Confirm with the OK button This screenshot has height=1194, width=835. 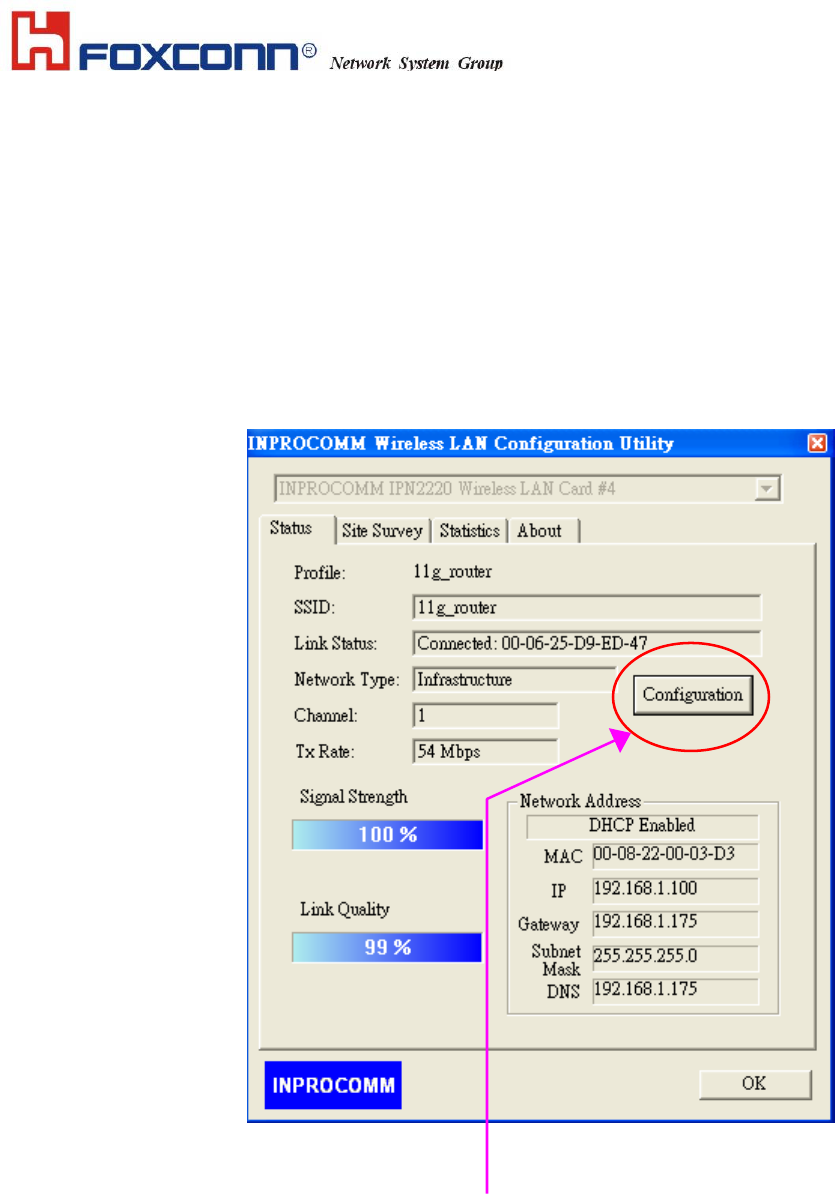point(754,1084)
